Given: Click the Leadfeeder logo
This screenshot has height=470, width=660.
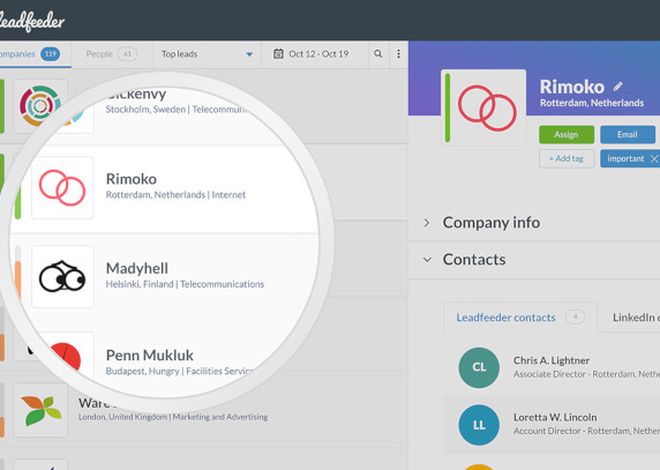Looking at the screenshot, I should click(x=32, y=21).
